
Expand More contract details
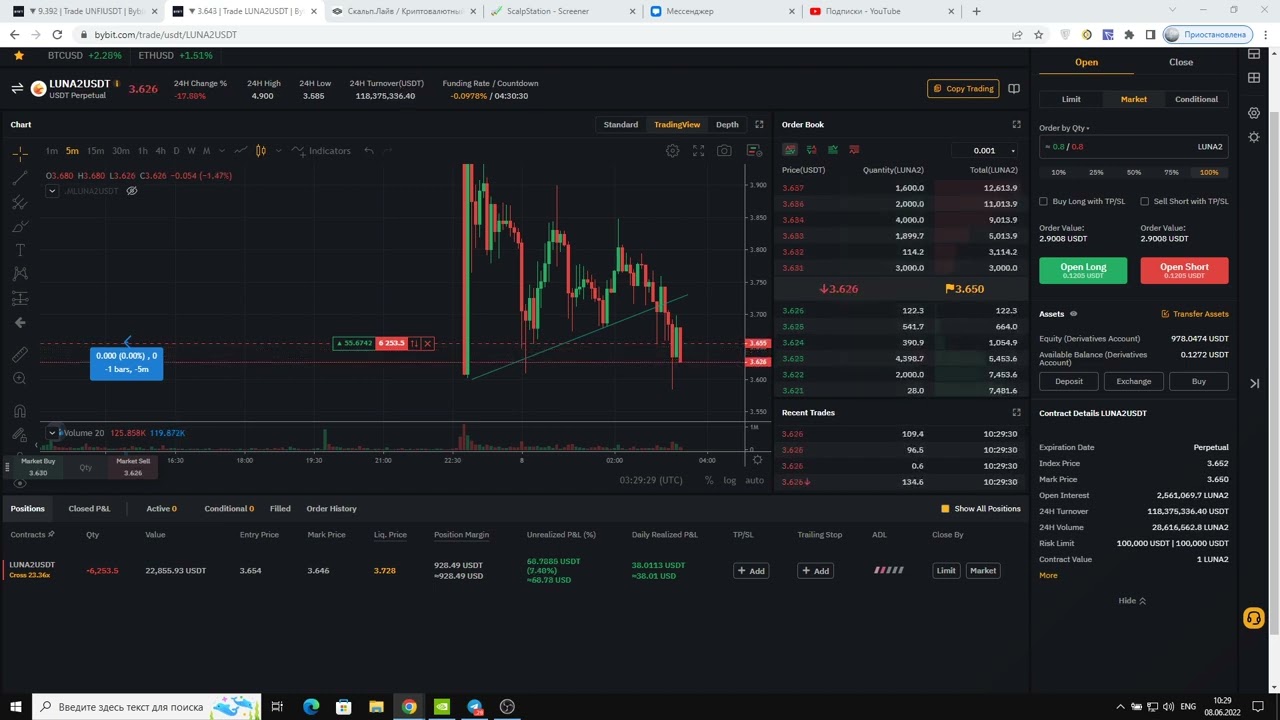point(1048,575)
